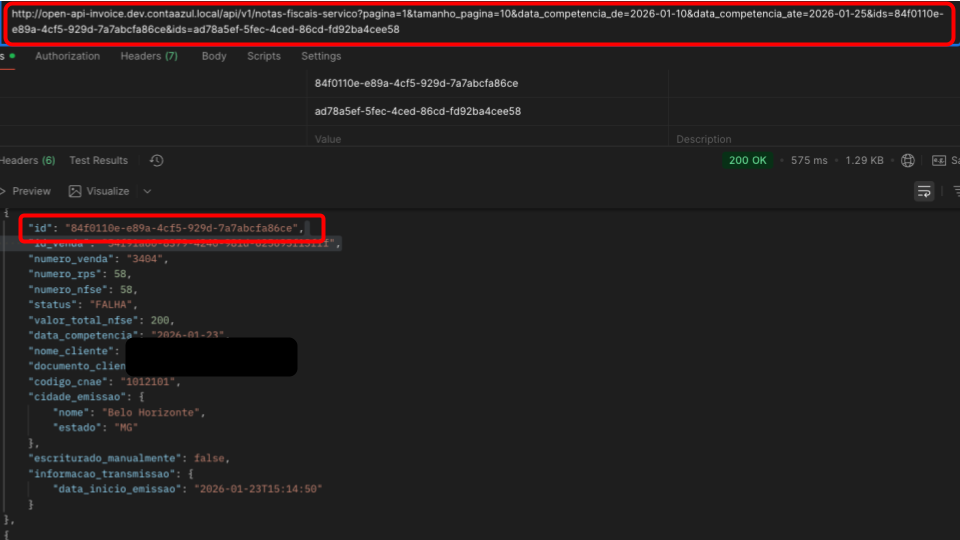Click the empty Description placeholder field
The height and width of the screenshot is (540, 960).
click(814, 140)
